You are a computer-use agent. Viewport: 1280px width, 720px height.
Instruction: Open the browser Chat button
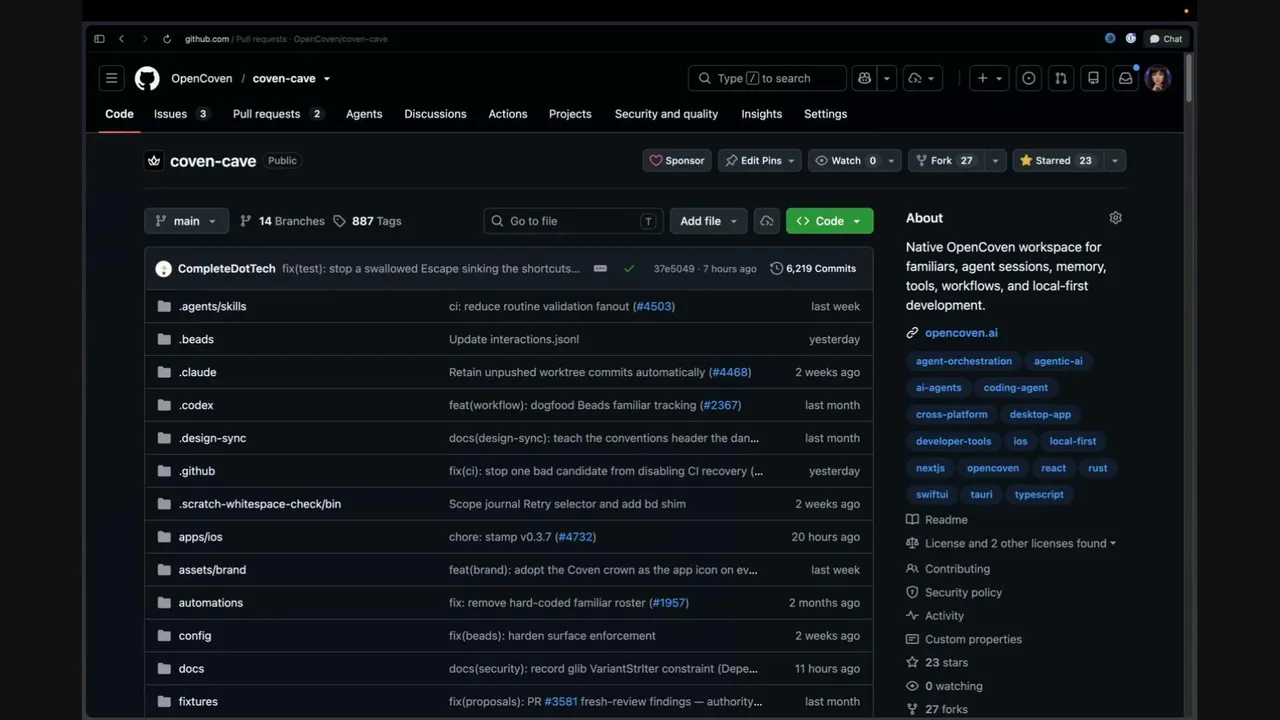click(1166, 39)
